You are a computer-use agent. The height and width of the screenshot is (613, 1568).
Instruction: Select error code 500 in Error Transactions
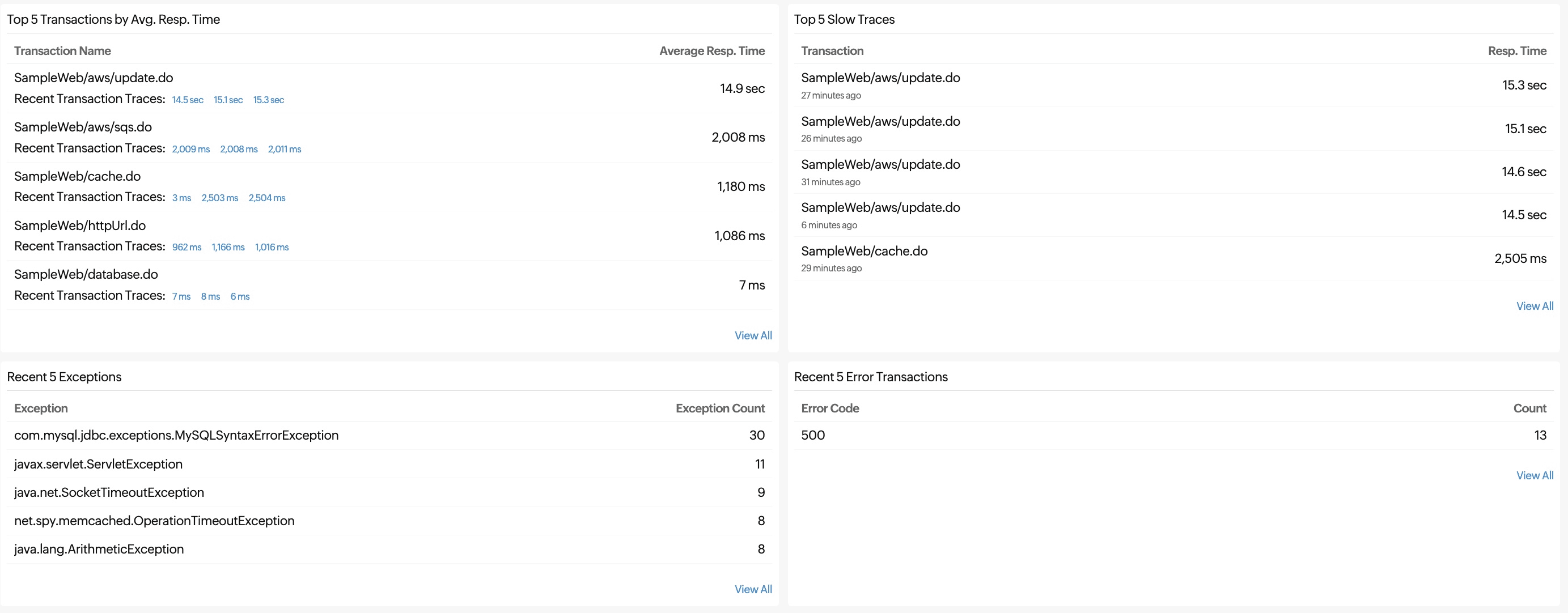812,435
